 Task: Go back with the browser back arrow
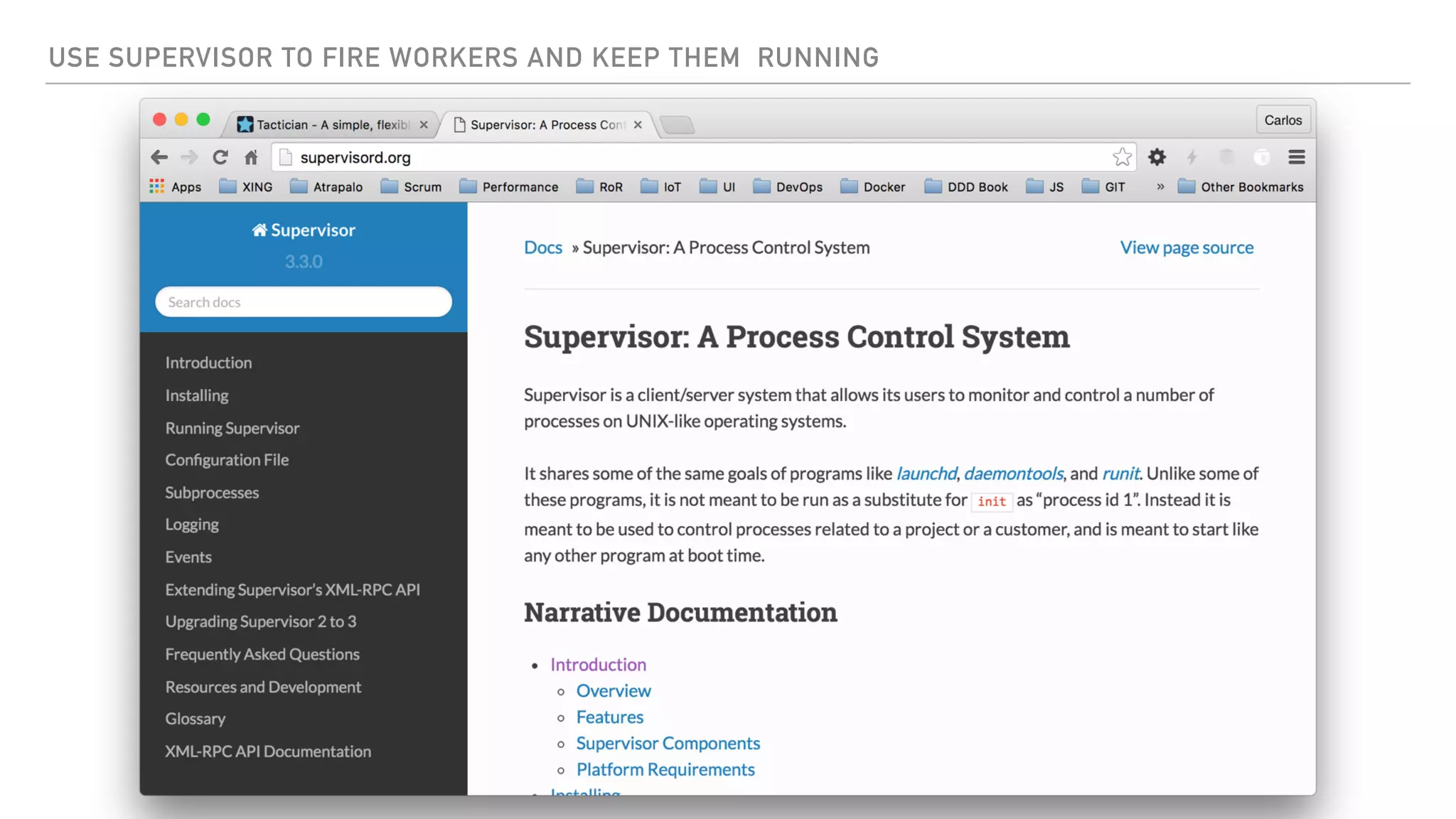pyautogui.click(x=159, y=157)
